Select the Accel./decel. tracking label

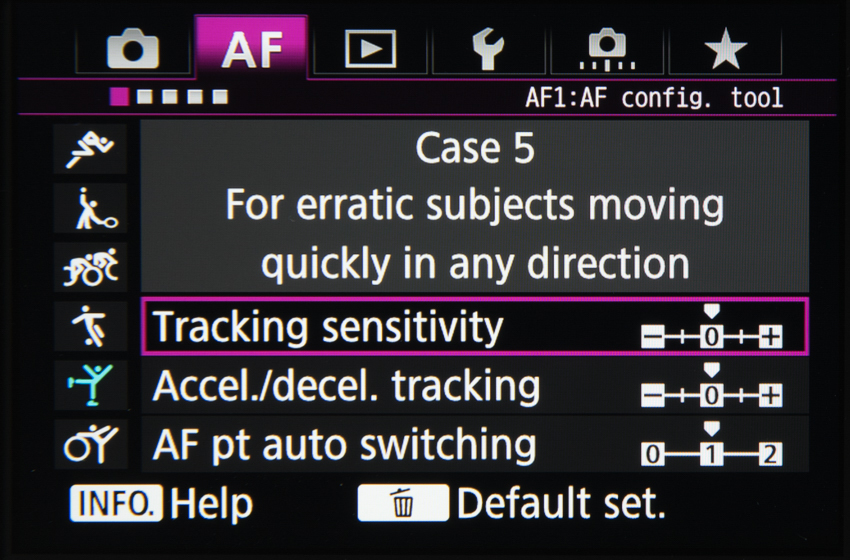(x=347, y=386)
